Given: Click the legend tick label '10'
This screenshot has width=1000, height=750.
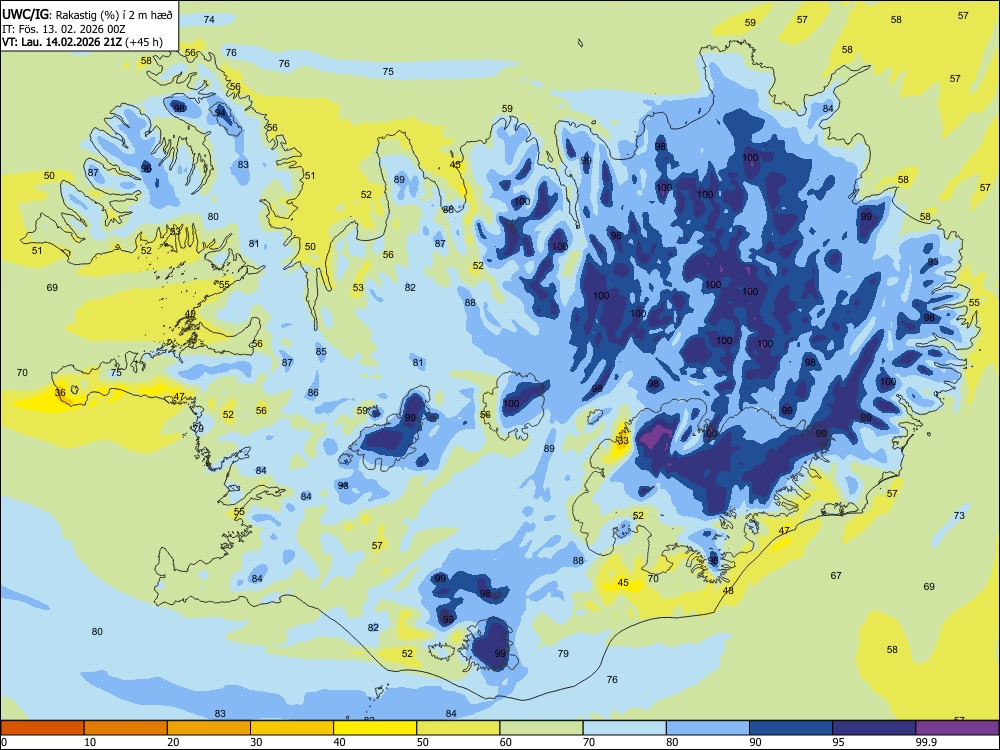Looking at the screenshot, I should click(x=90, y=742).
